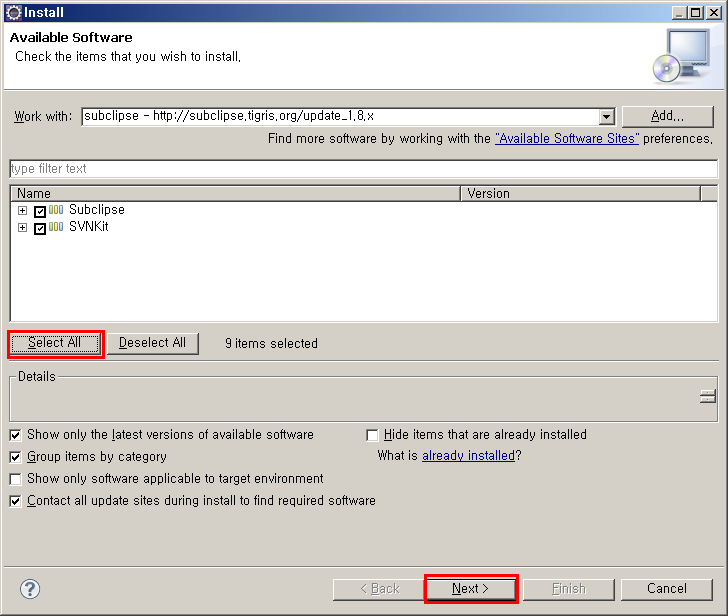Screen dimensions: 728x616
Task: Focus the type filter text field
Action: 363,169
